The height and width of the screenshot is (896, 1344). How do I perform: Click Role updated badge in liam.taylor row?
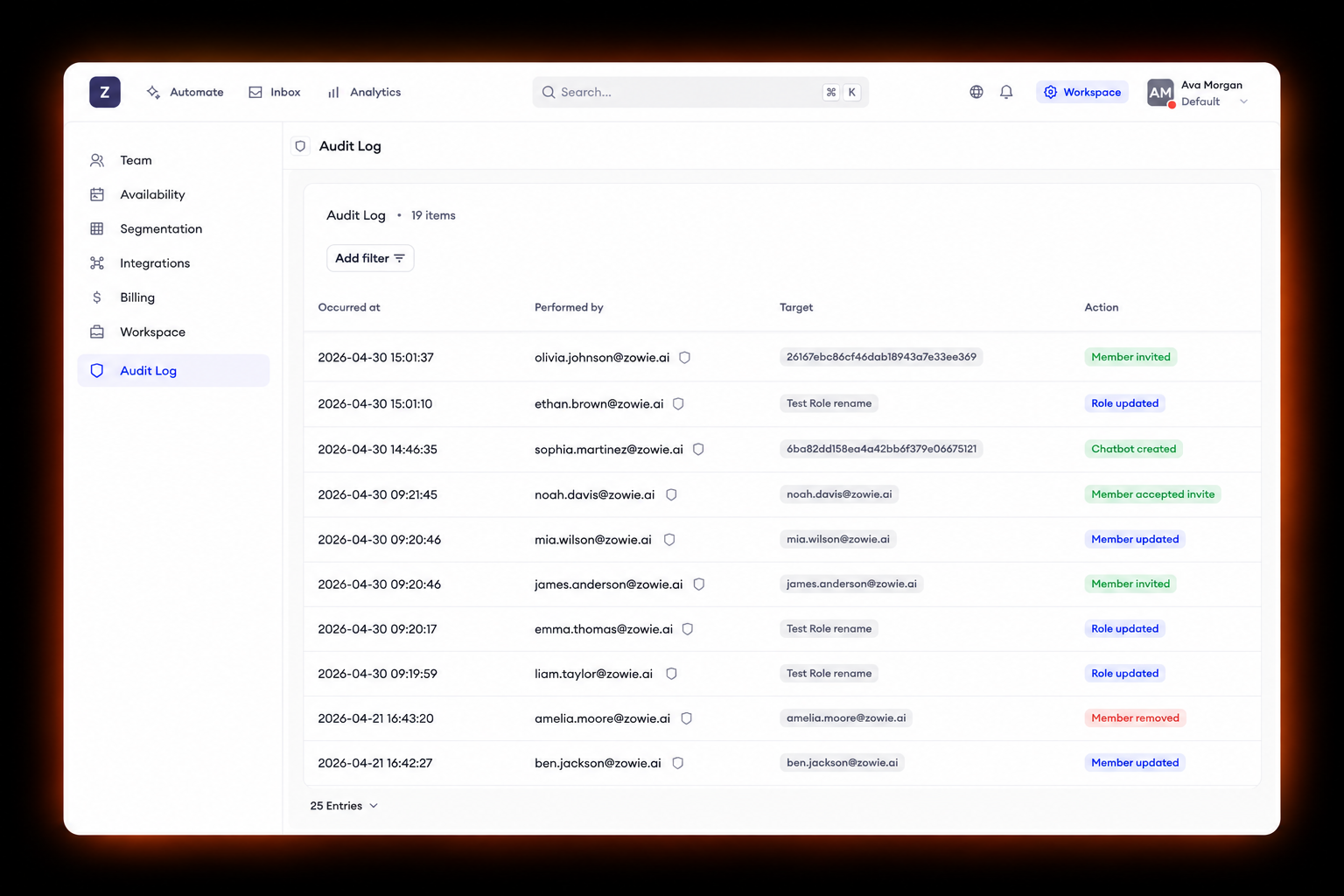pos(1125,673)
